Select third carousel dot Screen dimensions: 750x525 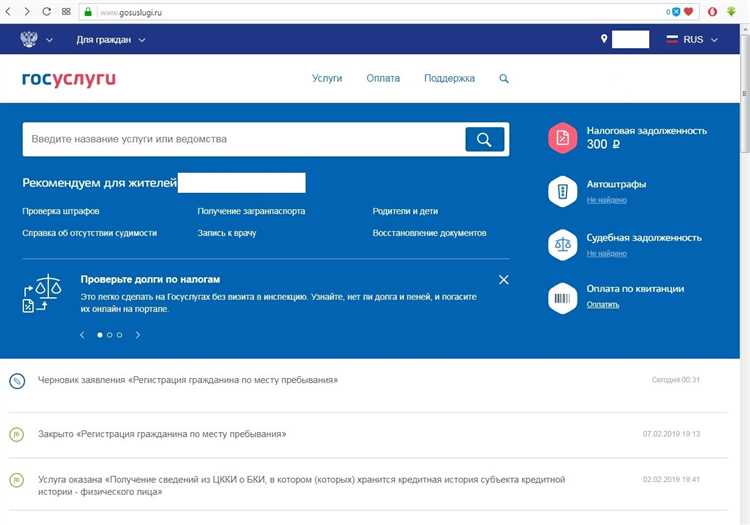click(x=120, y=335)
